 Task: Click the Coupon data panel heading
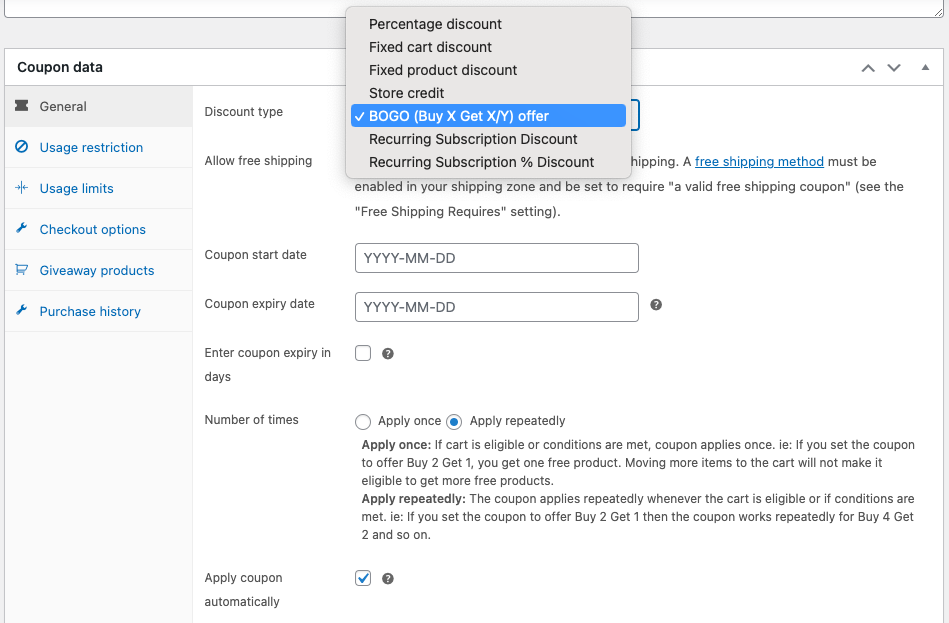point(60,67)
